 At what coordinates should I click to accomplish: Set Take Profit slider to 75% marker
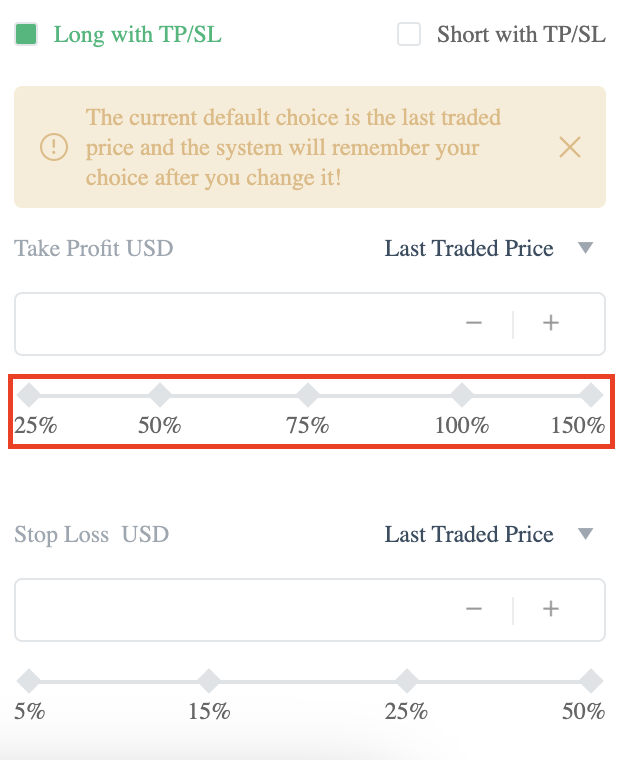308,395
